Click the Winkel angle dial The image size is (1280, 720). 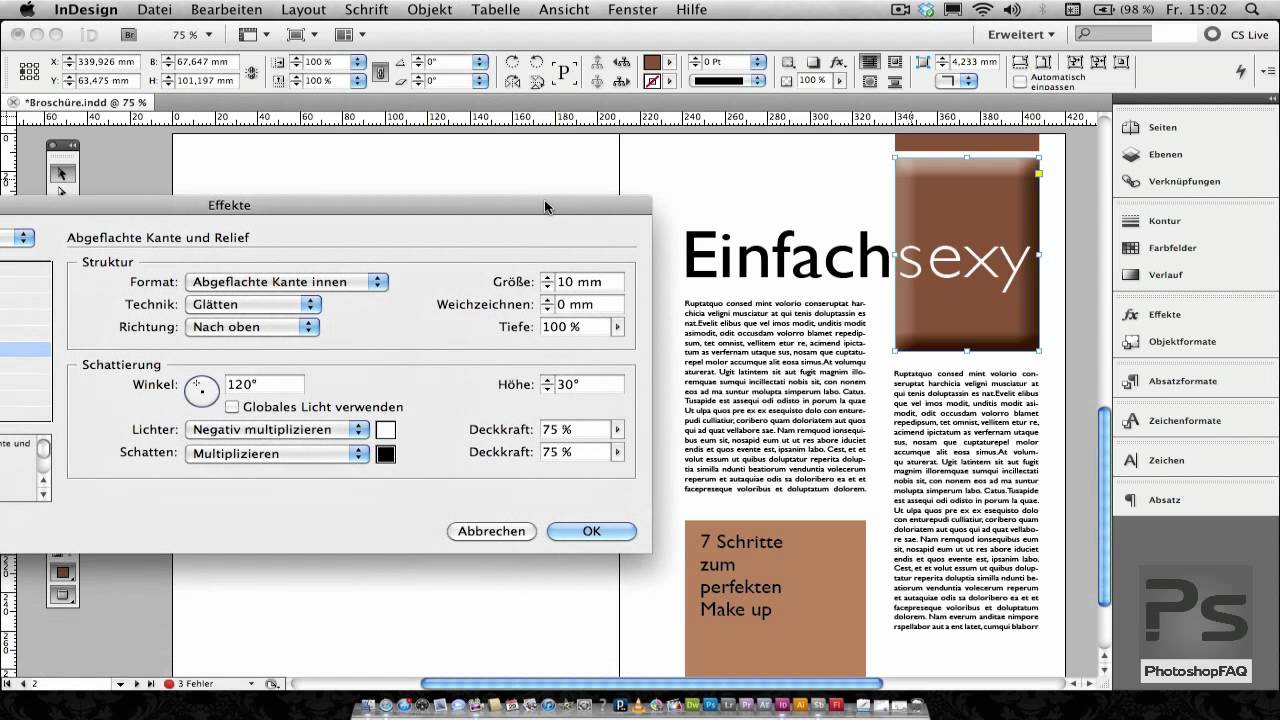[x=202, y=390]
